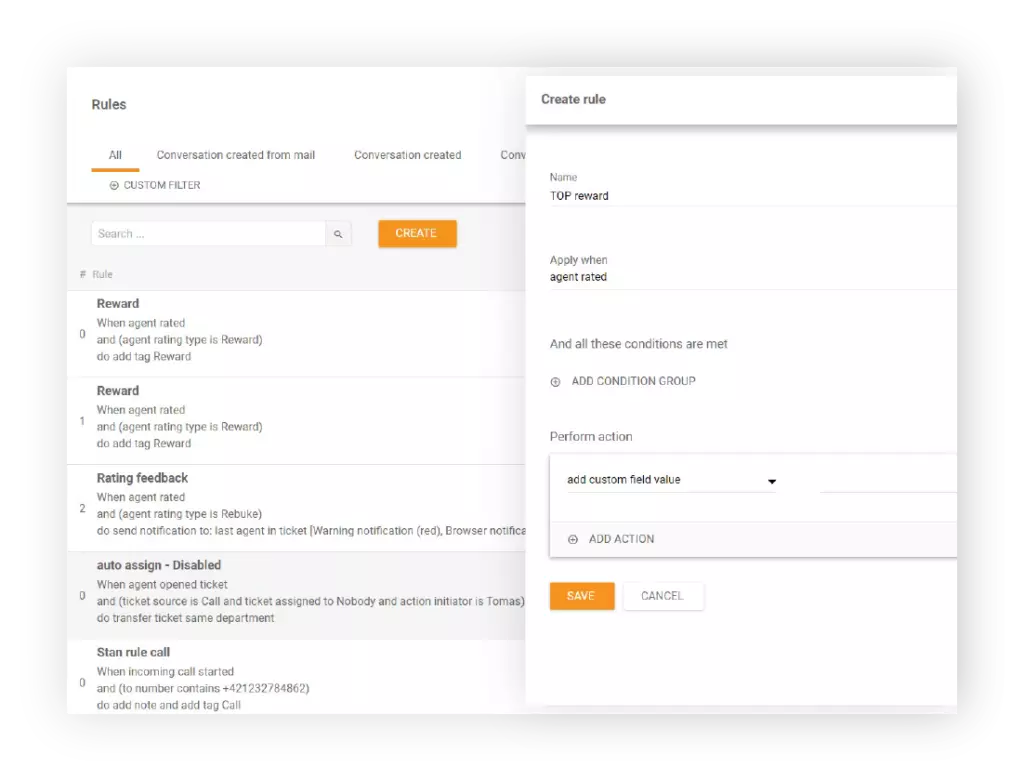Viewport: 1024px width, 781px height.
Task: Cancel rule creation
Action: click(x=663, y=595)
